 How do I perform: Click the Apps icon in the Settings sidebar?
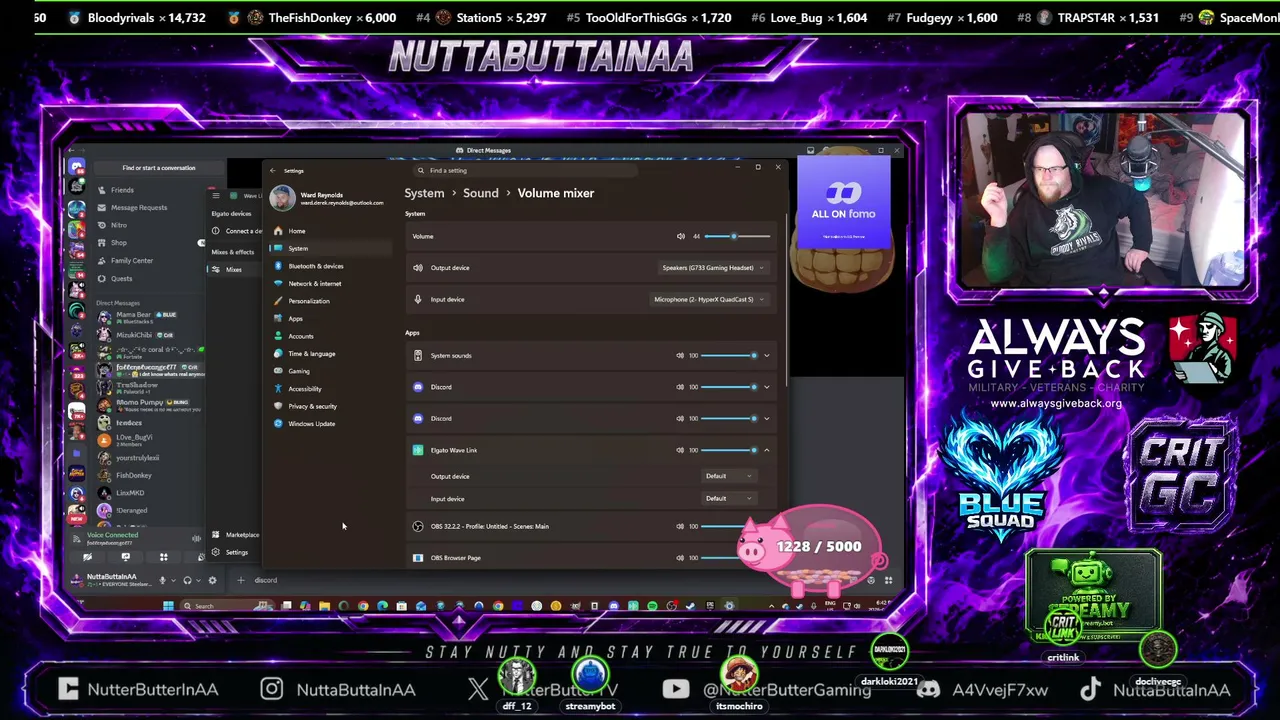tap(278, 319)
